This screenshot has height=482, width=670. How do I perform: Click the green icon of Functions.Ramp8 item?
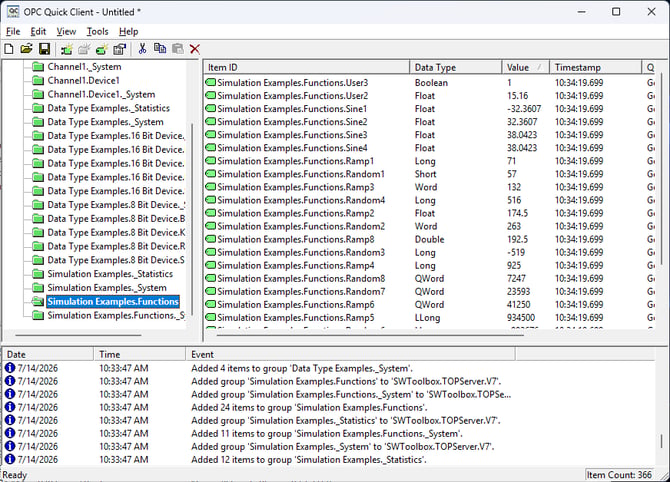pyautogui.click(x=211, y=239)
